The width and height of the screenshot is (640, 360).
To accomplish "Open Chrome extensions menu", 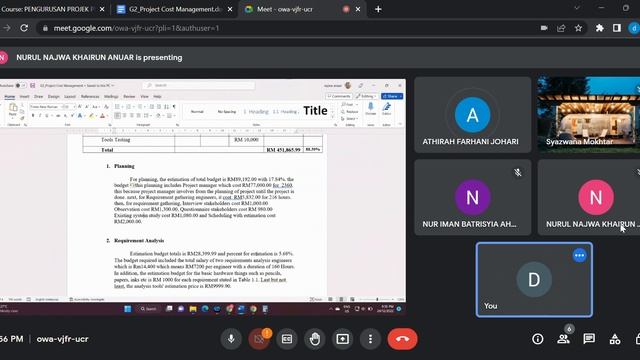I will pyautogui.click(x=600, y=28).
